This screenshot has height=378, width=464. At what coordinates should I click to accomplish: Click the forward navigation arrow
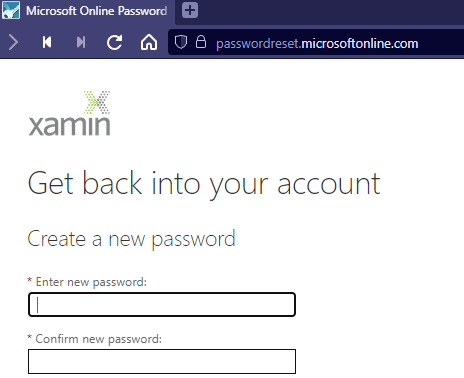[13, 42]
